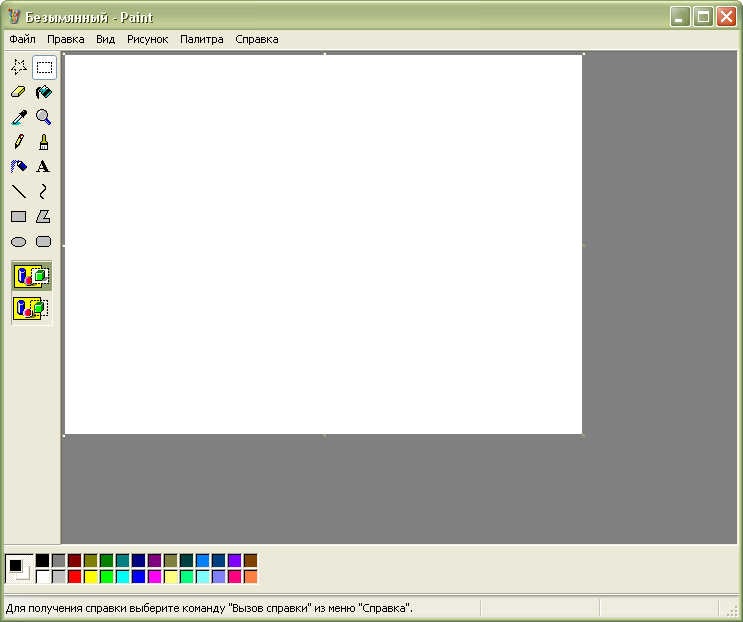
Task: Choose the Ellipse tool
Action: pyautogui.click(x=19, y=242)
